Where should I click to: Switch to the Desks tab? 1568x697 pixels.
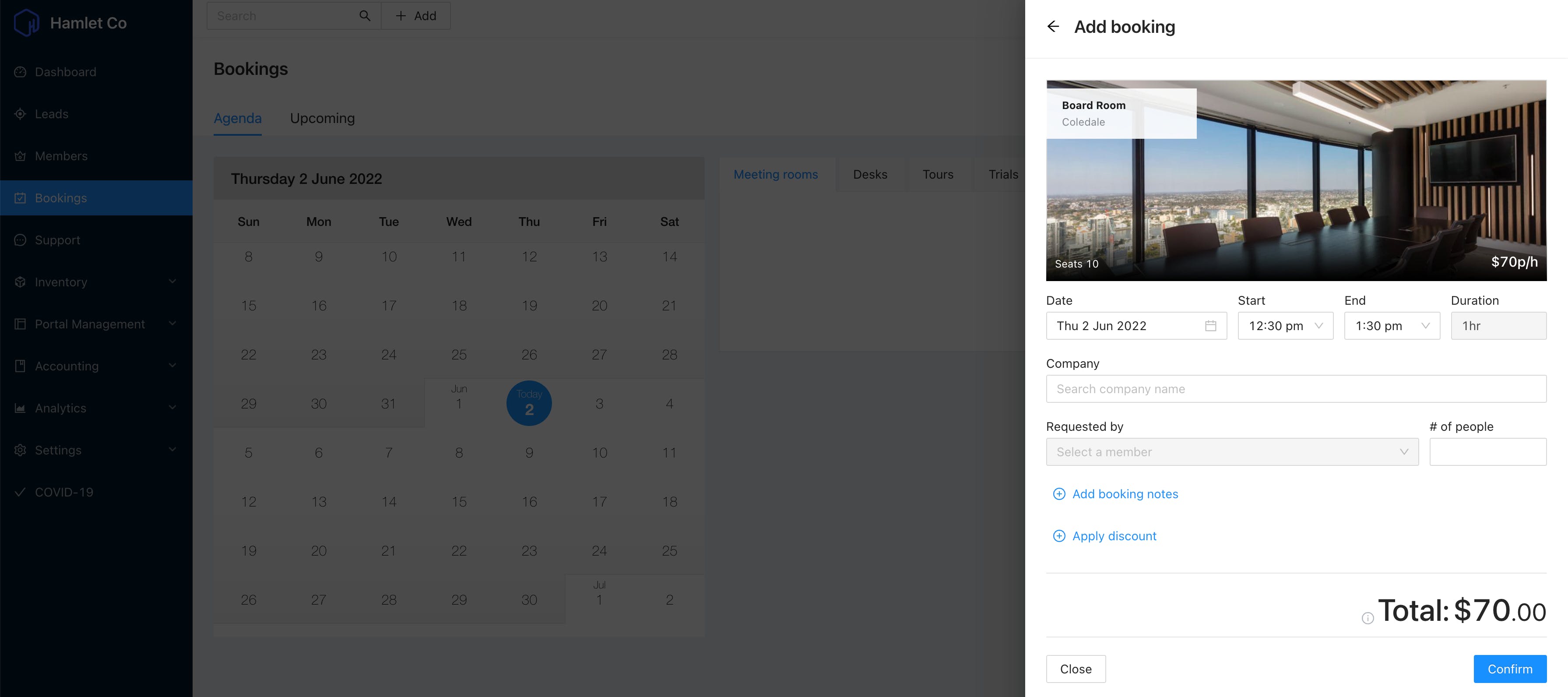[870, 174]
